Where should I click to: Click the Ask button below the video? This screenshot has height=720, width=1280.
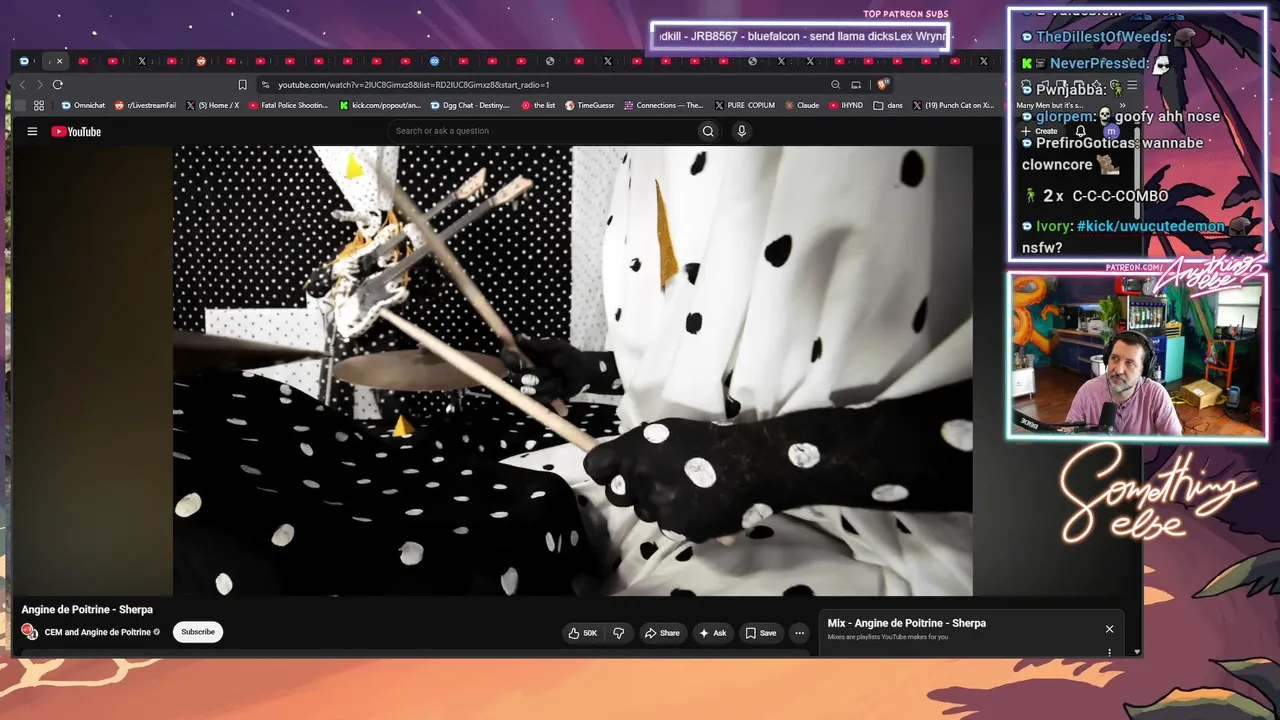pos(713,633)
